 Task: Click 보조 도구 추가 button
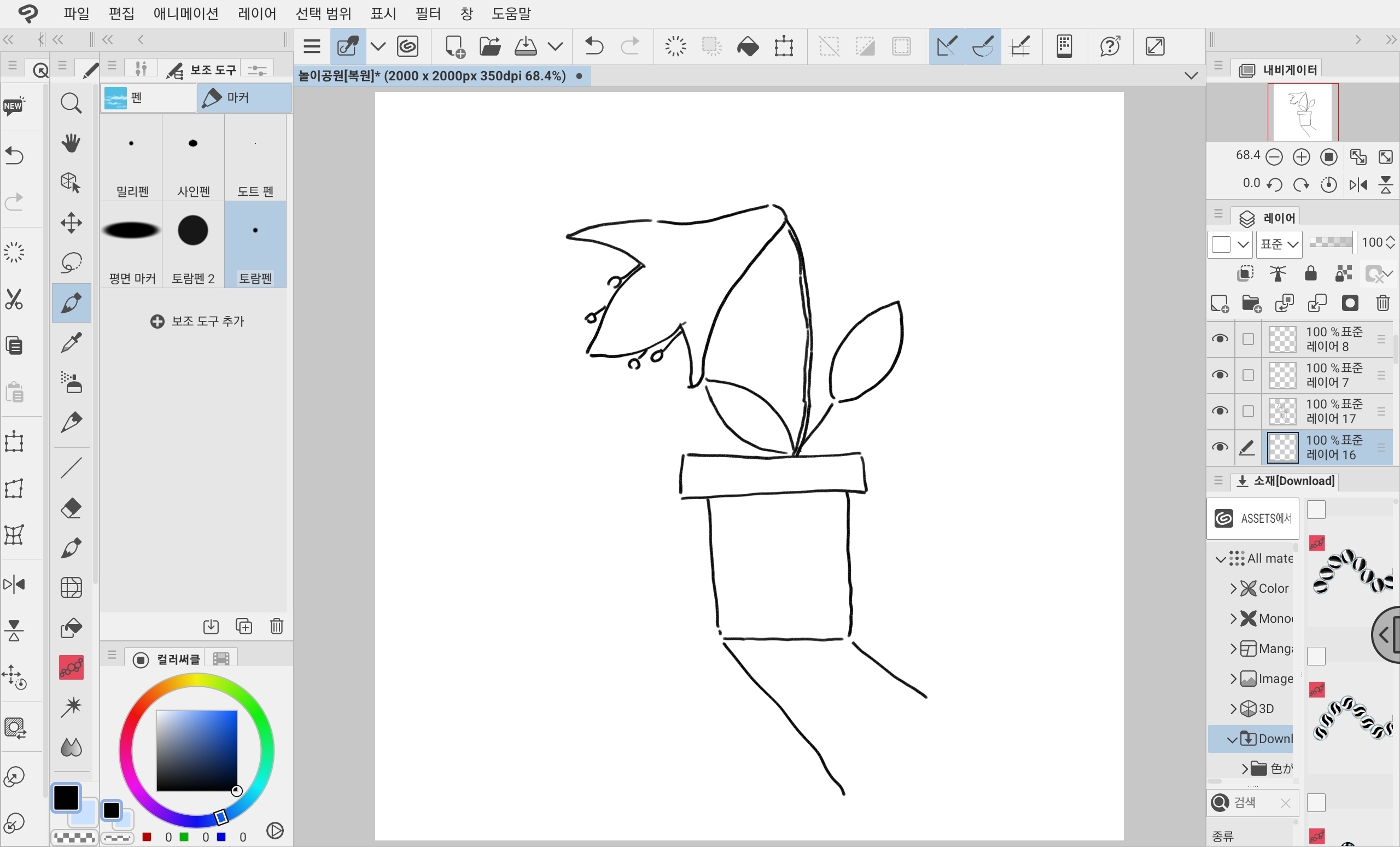pyautogui.click(x=197, y=322)
